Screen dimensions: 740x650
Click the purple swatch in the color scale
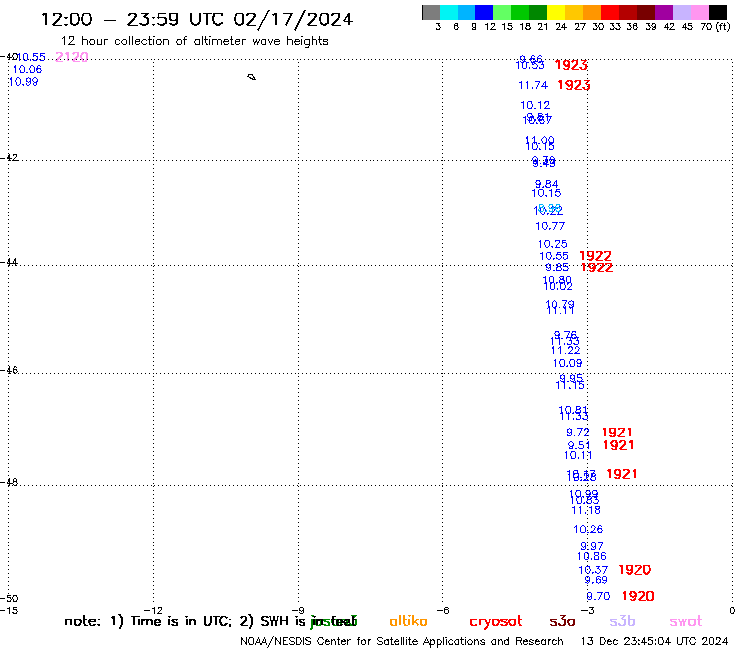(x=664, y=12)
